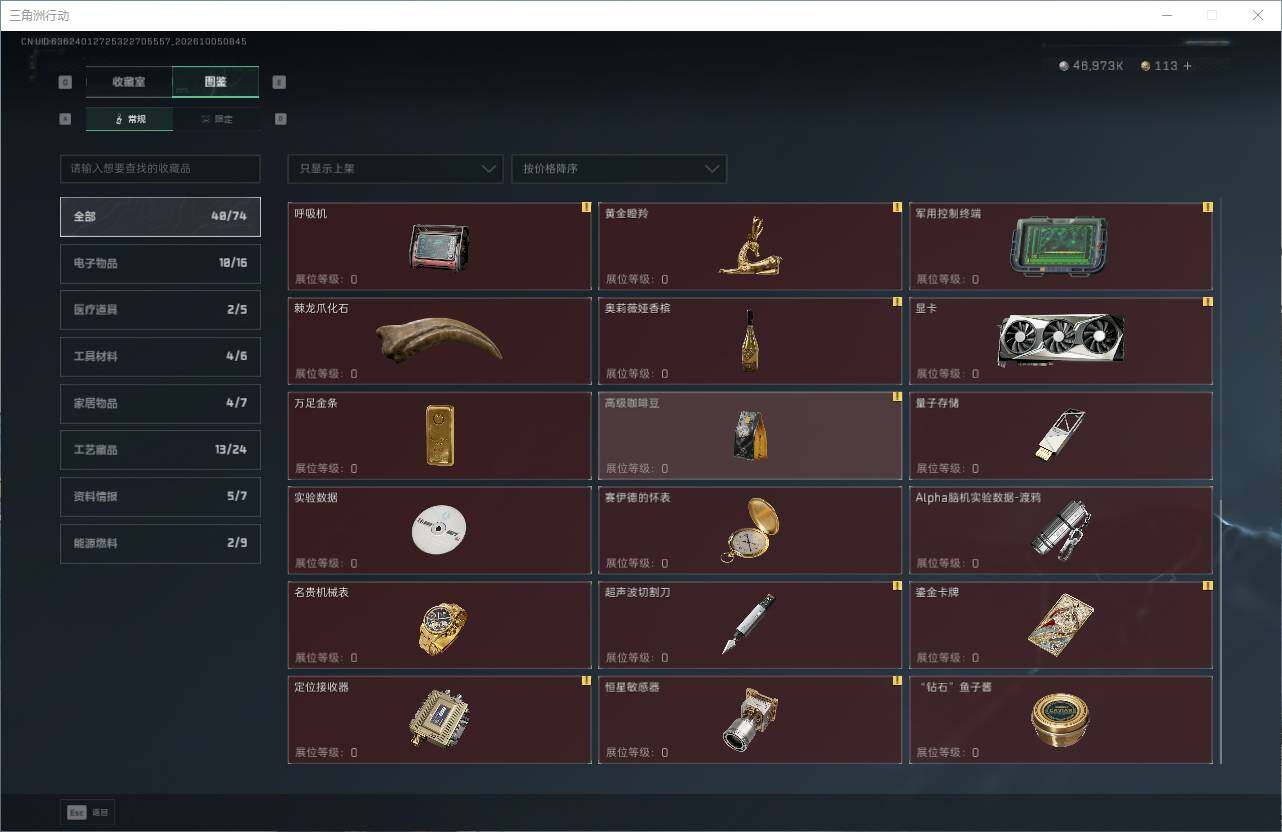Choose the 万足金条 gold bar icon
The width and height of the screenshot is (1282, 832).
click(439, 435)
